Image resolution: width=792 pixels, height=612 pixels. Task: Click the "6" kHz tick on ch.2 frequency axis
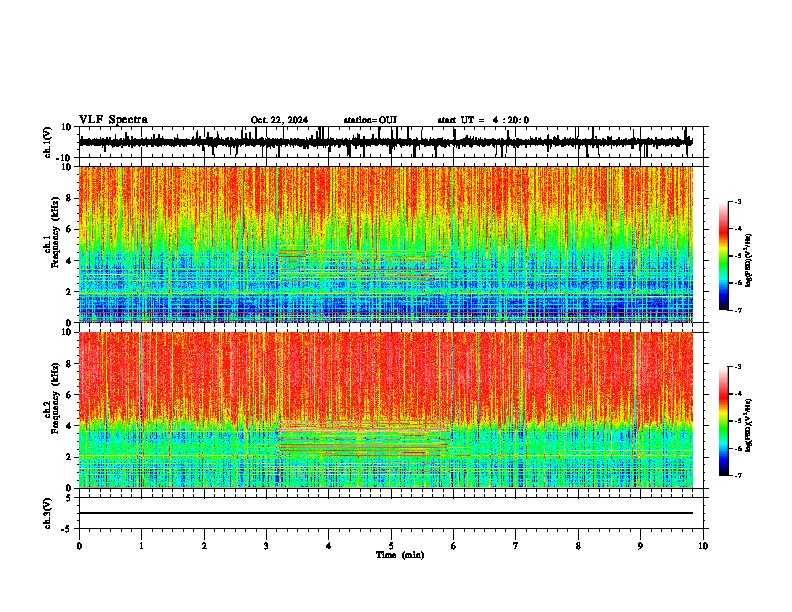click(70, 394)
